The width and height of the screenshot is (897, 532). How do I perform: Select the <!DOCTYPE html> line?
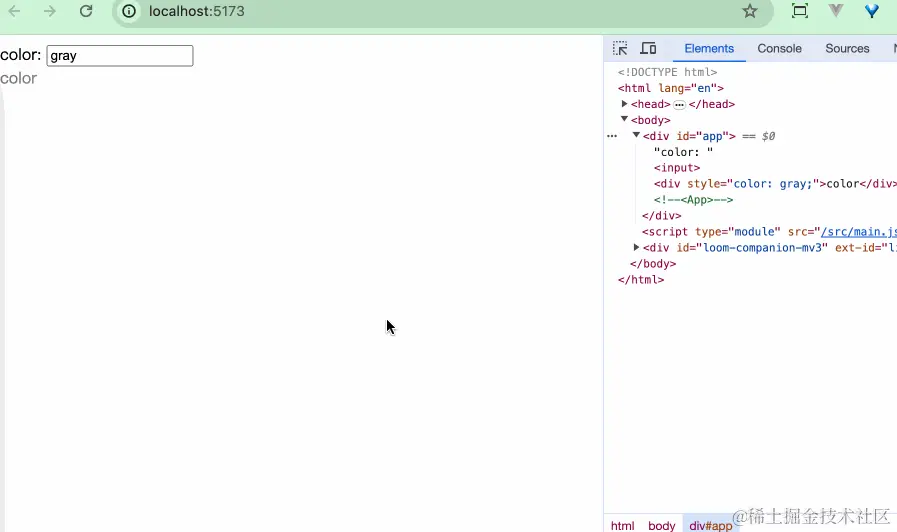click(667, 72)
